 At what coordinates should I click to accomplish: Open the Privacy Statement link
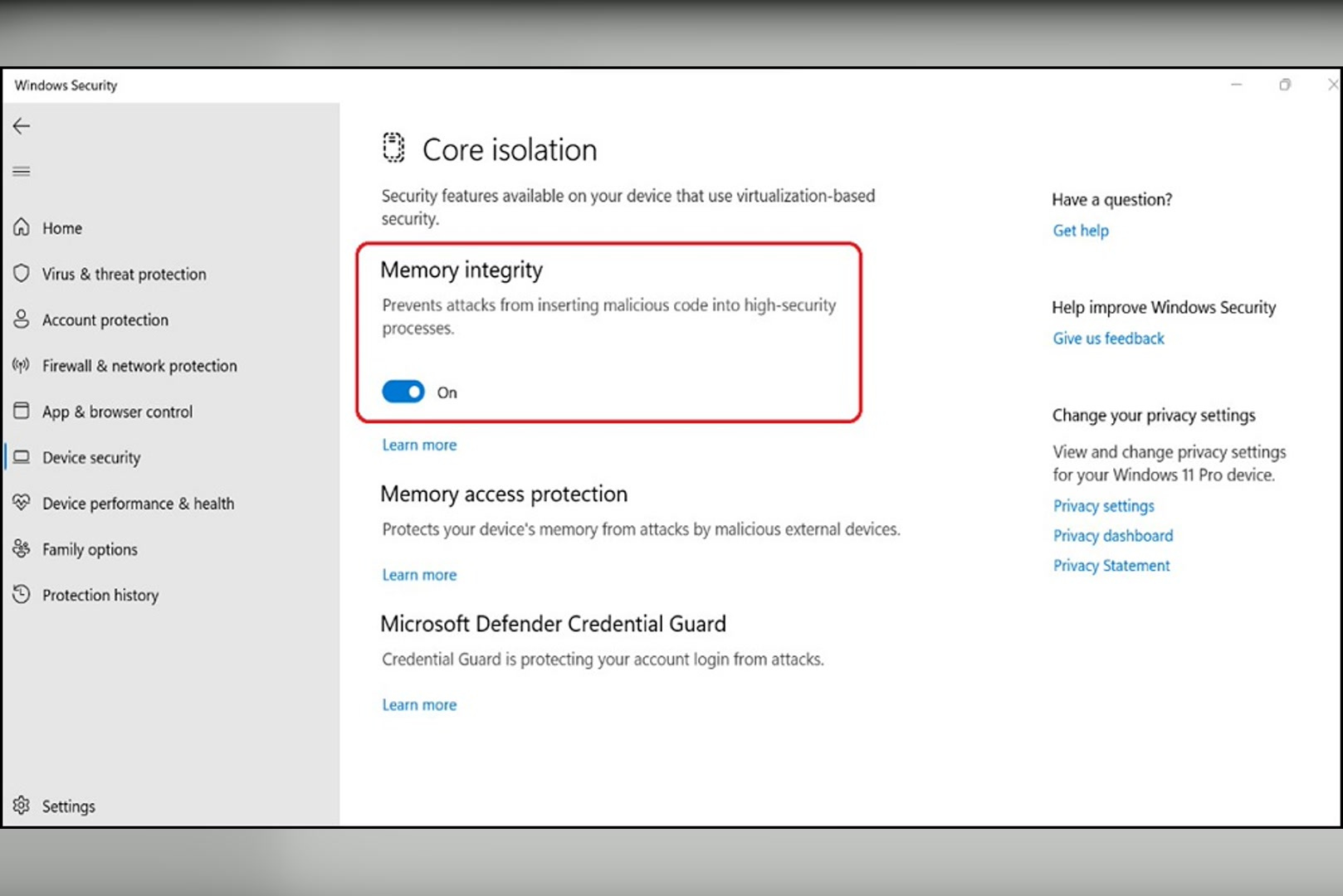point(1111,566)
